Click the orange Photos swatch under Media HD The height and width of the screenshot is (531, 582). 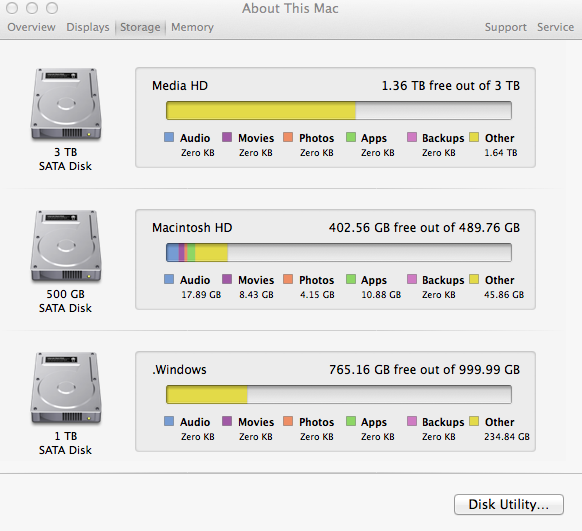coord(288,137)
